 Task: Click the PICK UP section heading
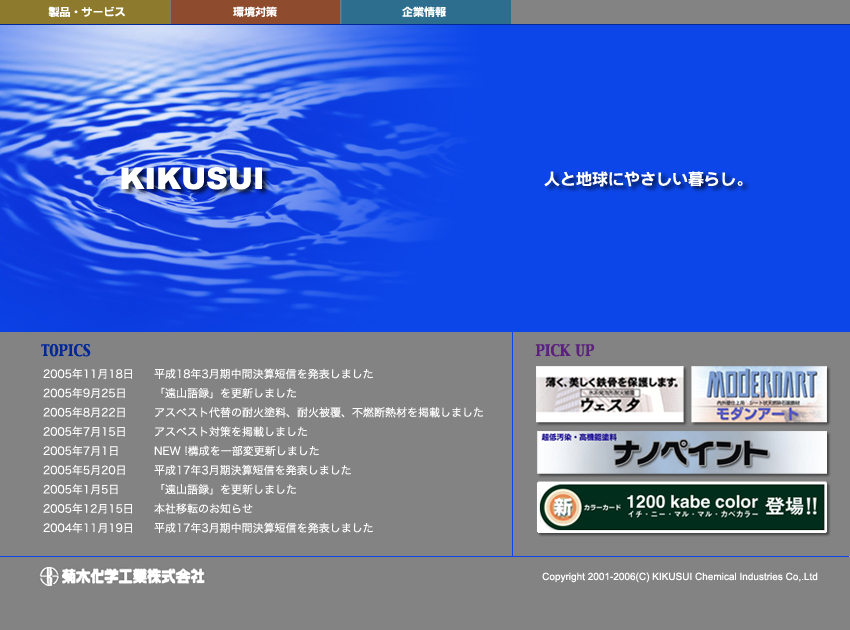click(x=565, y=351)
